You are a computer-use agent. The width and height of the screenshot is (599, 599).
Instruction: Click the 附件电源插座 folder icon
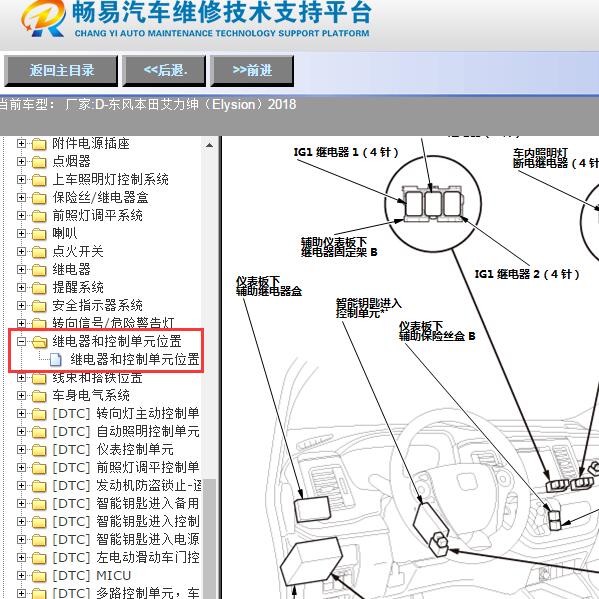tap(39, 144)
